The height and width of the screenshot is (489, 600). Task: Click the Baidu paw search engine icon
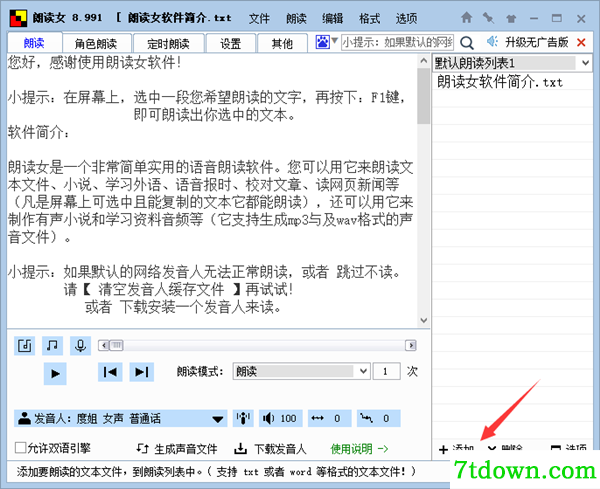(x=322, y=42)
